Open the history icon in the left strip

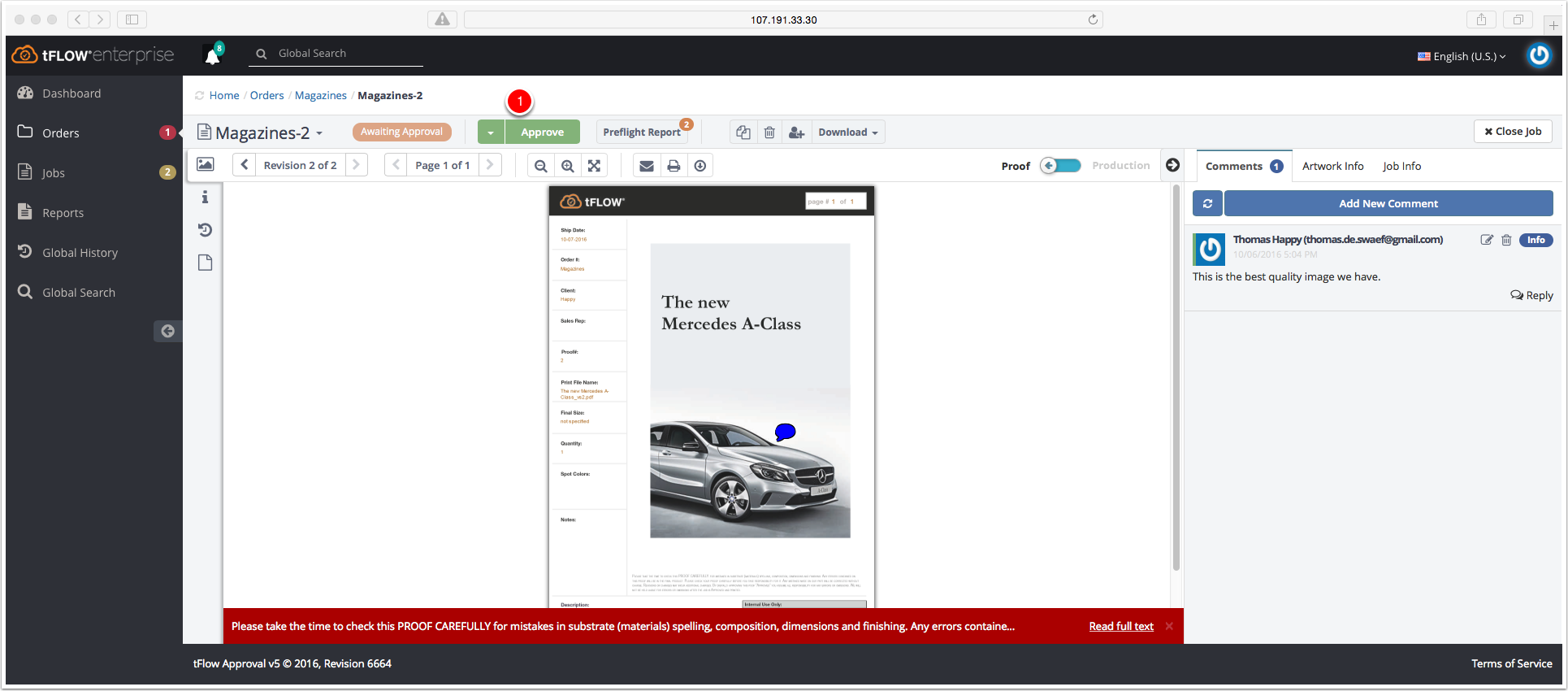click(x=205, y=230)
